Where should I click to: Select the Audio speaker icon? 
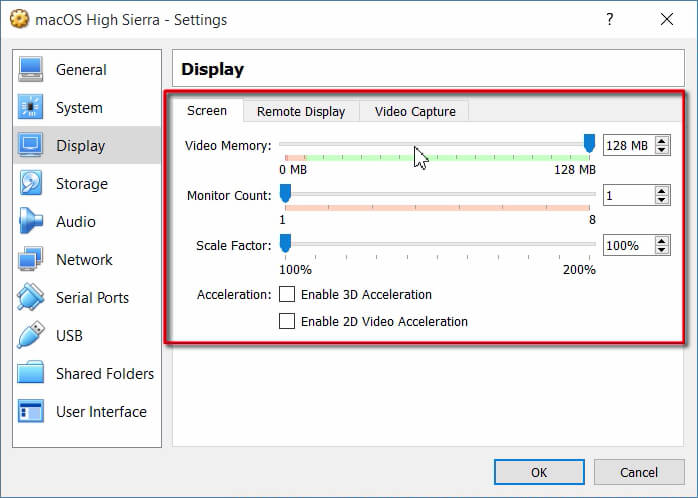coord(31,222)
